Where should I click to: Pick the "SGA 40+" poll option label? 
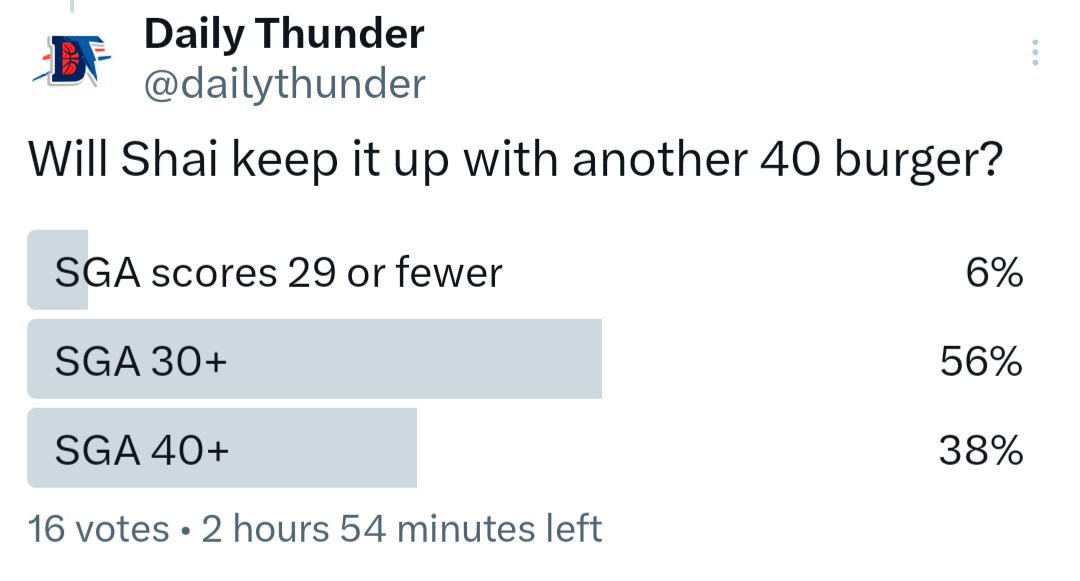(x=142, y=451)
